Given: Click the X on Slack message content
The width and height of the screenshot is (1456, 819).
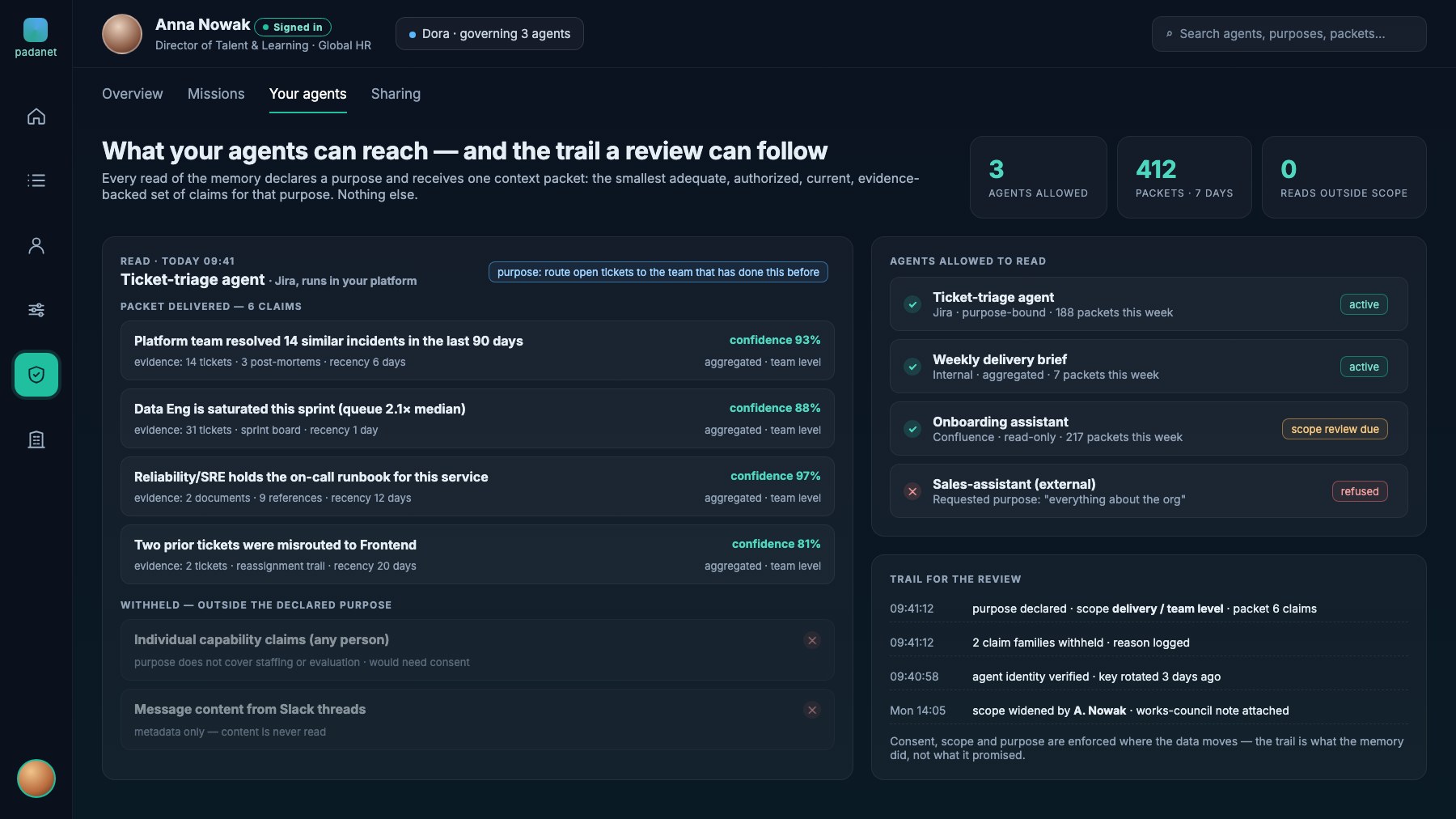Looking at the screenshot, I should (812, 710).
